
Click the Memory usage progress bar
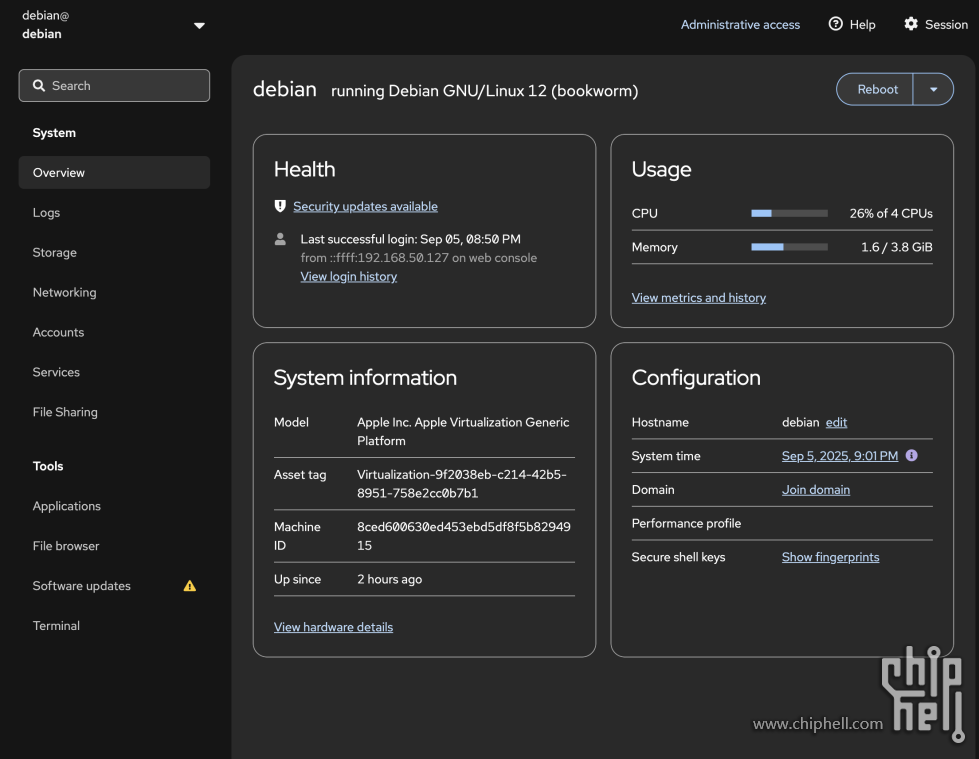[x=789, y=247]
